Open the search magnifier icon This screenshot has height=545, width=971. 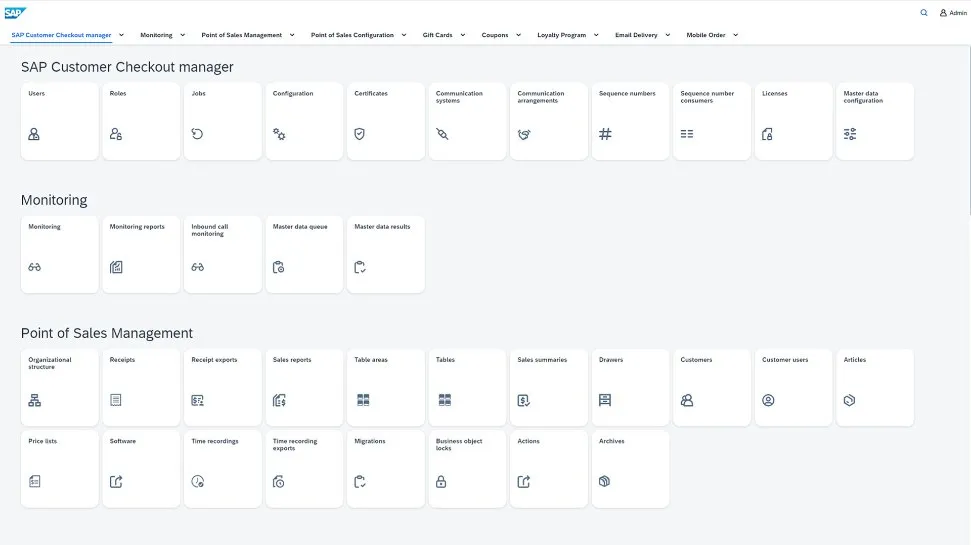(923, 13)
